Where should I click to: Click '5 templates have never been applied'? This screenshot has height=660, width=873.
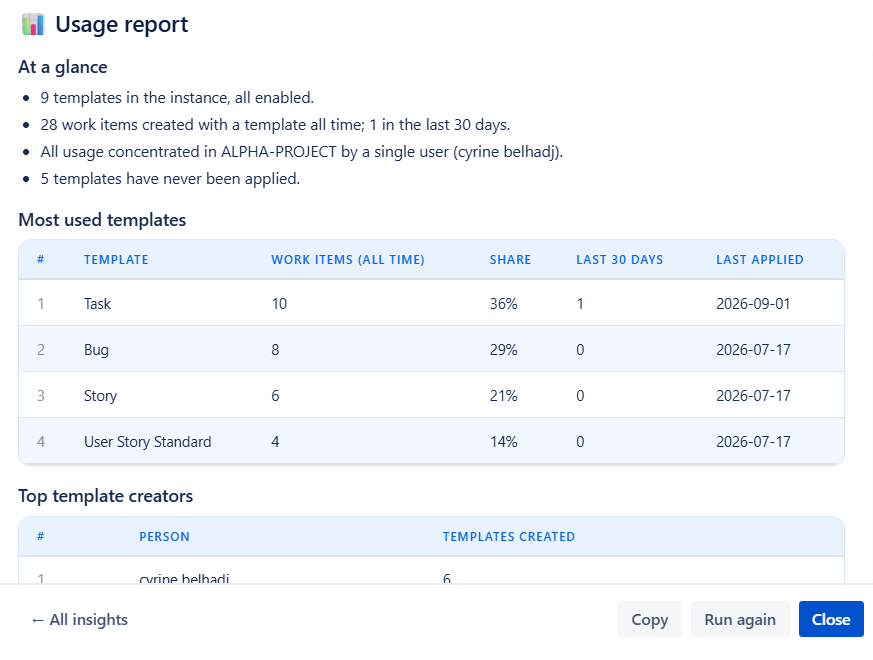(170, 179)
